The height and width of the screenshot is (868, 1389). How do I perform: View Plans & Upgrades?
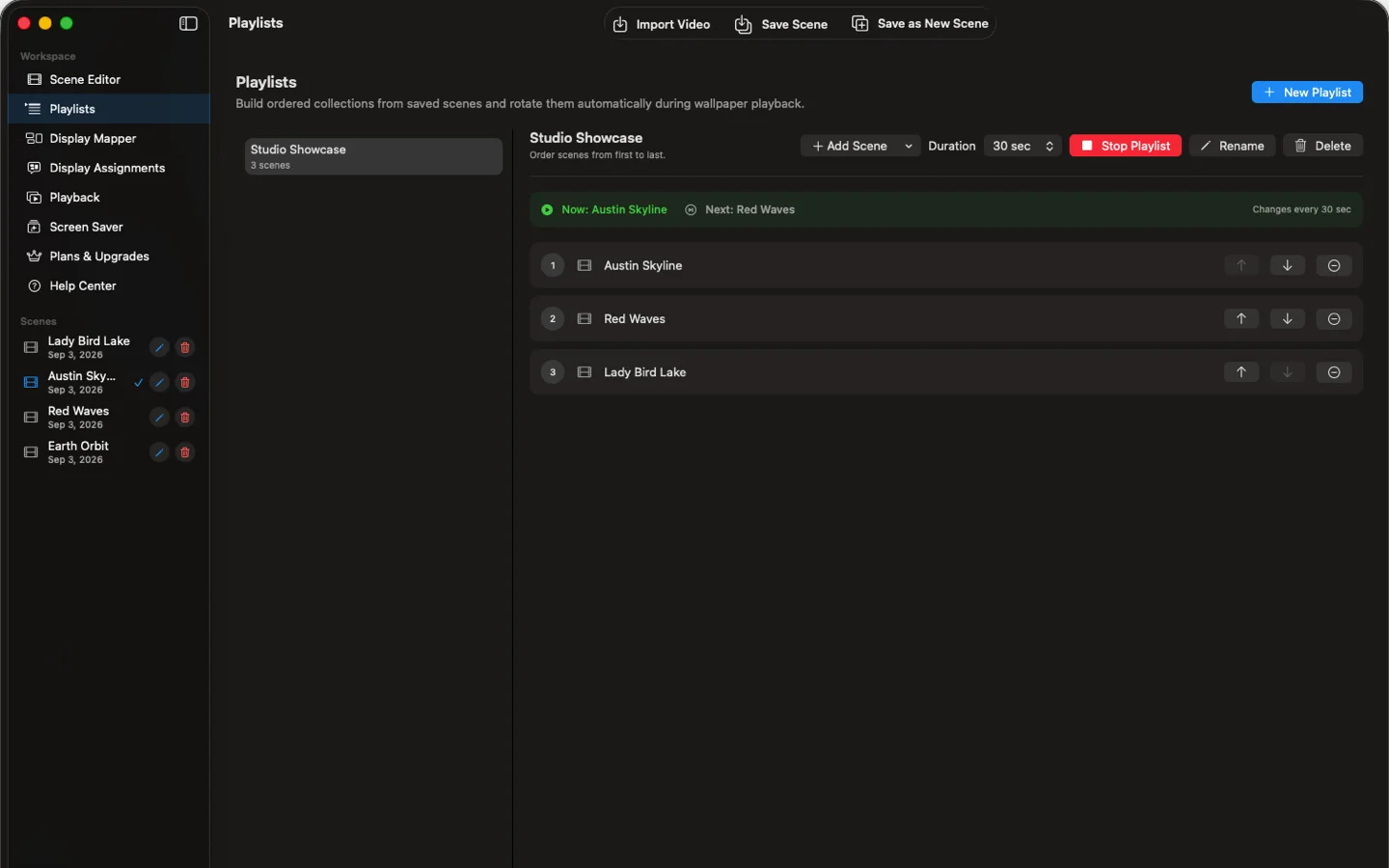tap(108, 257)
